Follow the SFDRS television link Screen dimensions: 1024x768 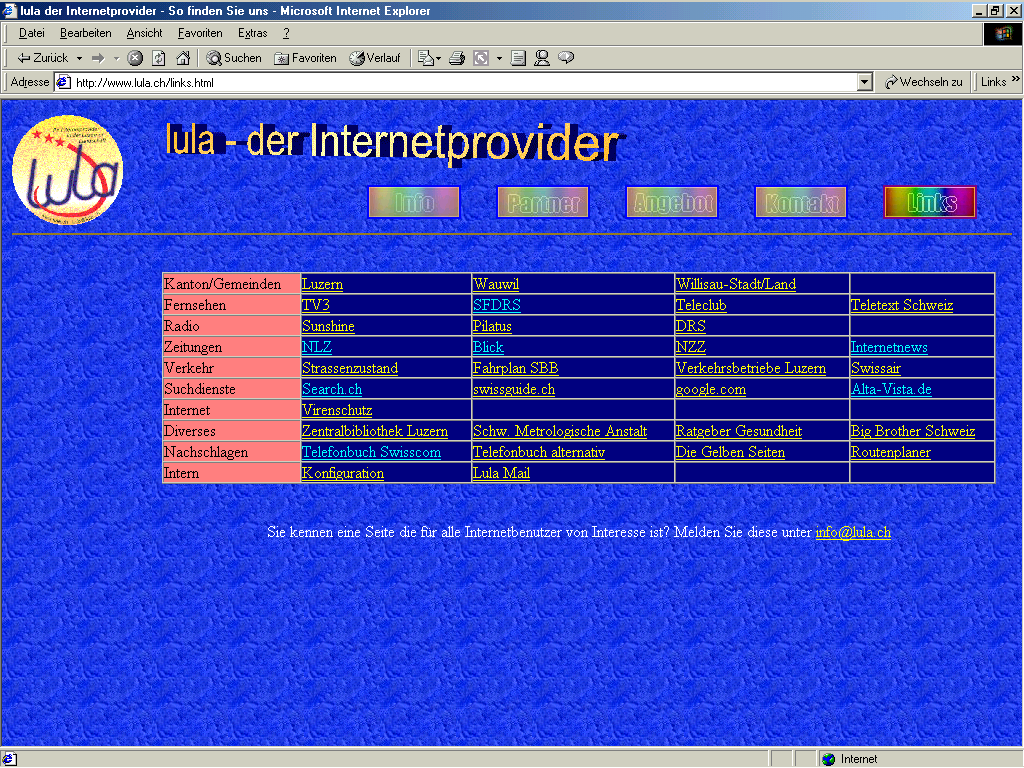coord(497,305)
